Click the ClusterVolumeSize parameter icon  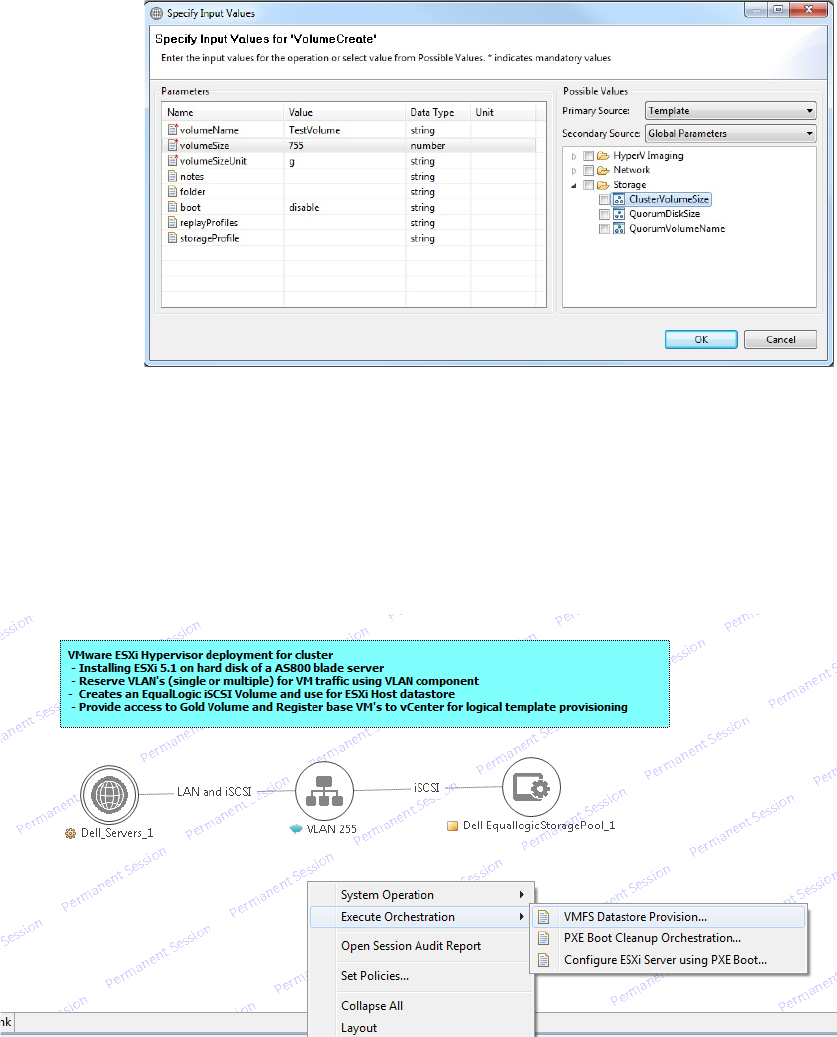click(619, 200)
